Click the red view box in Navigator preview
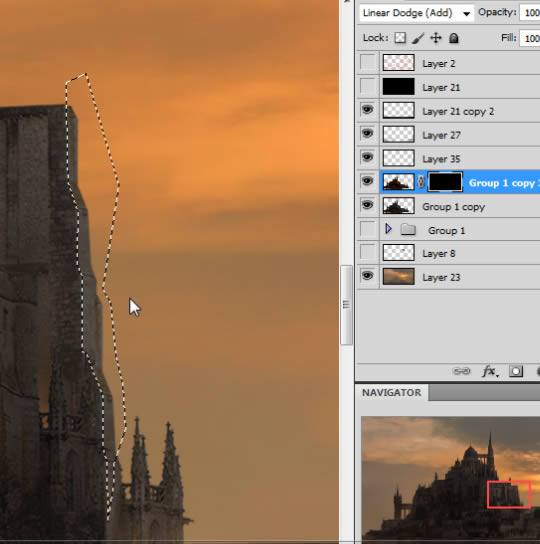Viewport: 540px width, 544px height. pyautogui.click(x=509, y=494)
